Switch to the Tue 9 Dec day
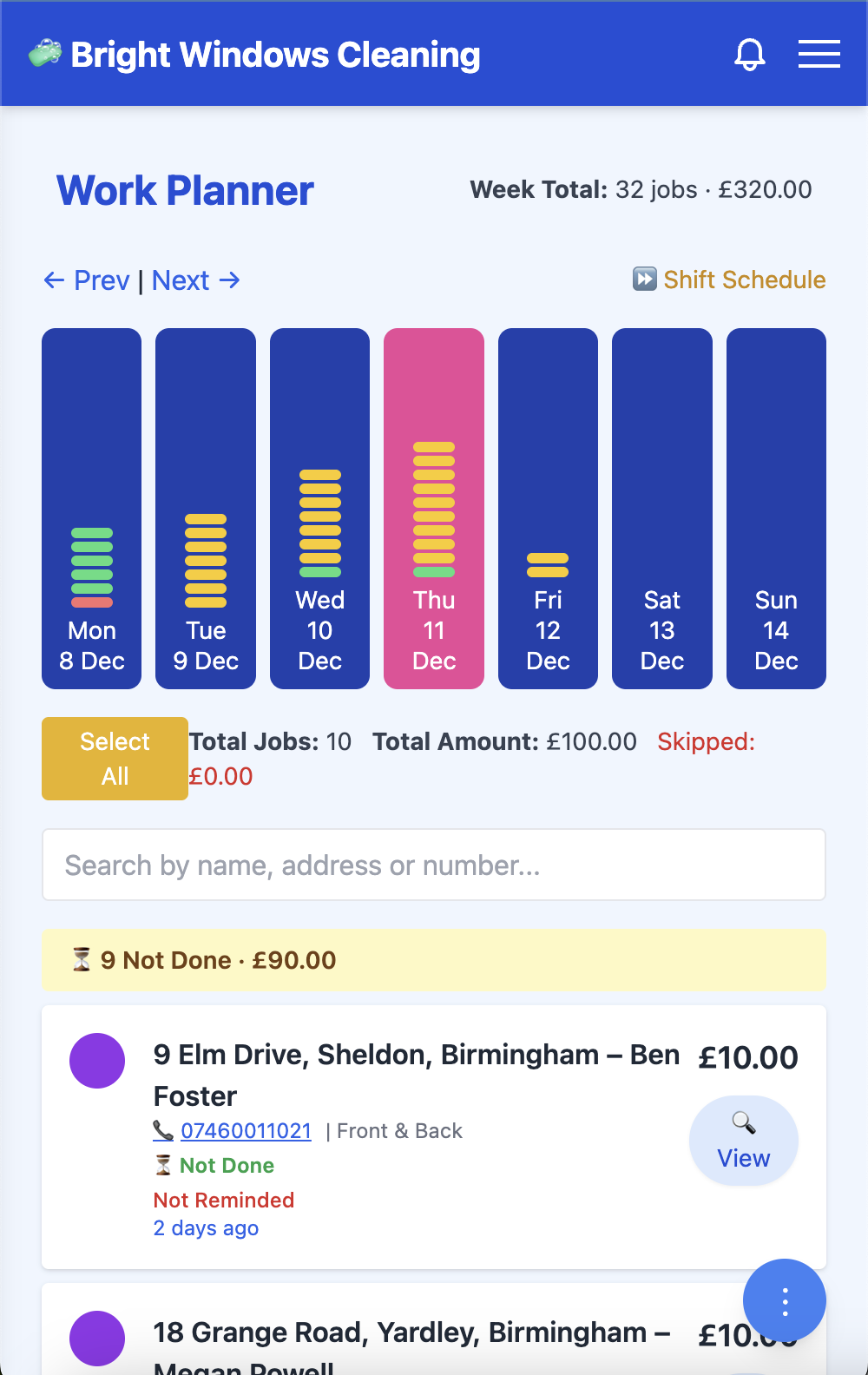The image size is (868, 1375). click(x=206, y=509)
